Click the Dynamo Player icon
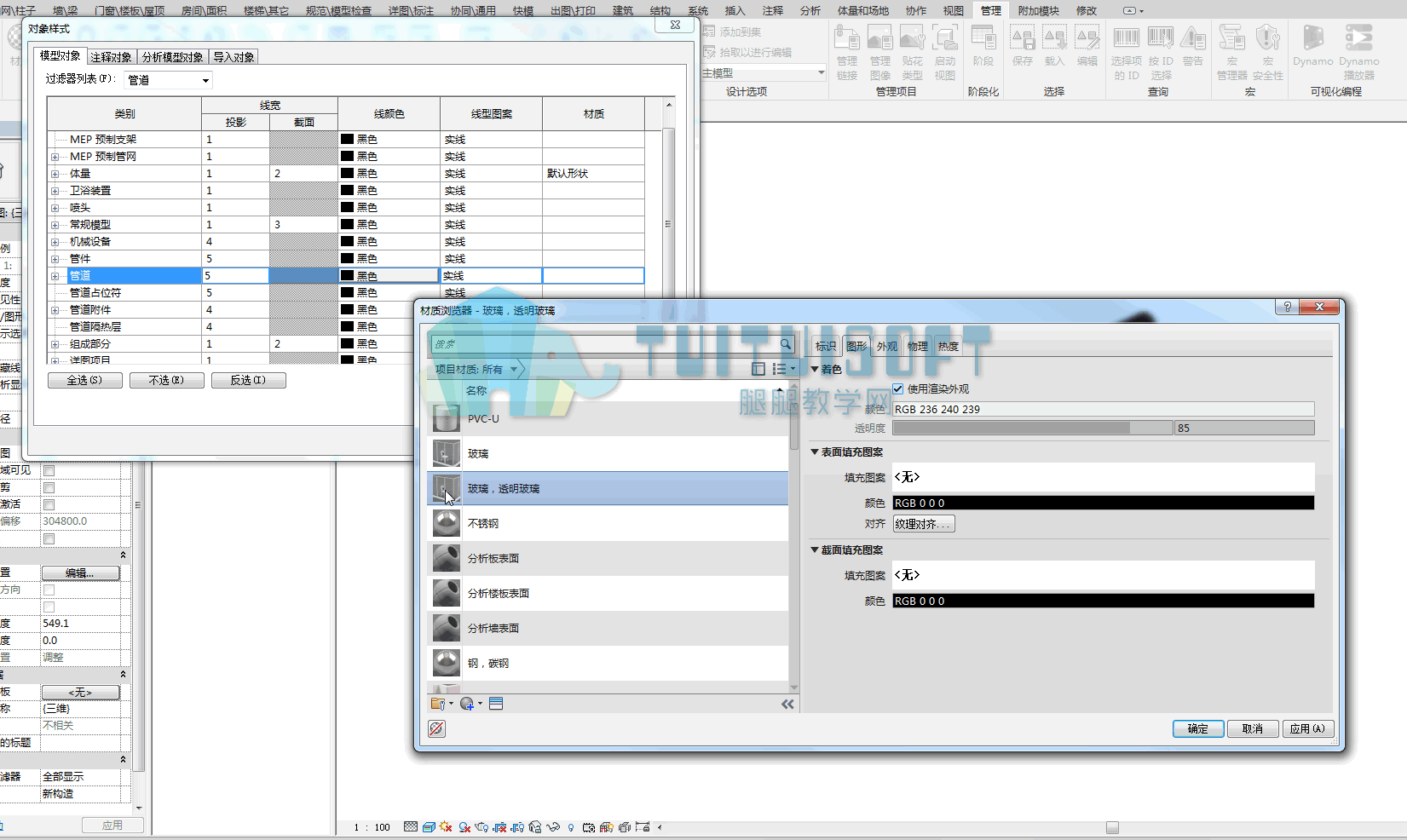The width and height of the screenshot is (1407, 840). [x=1359, y=52]
